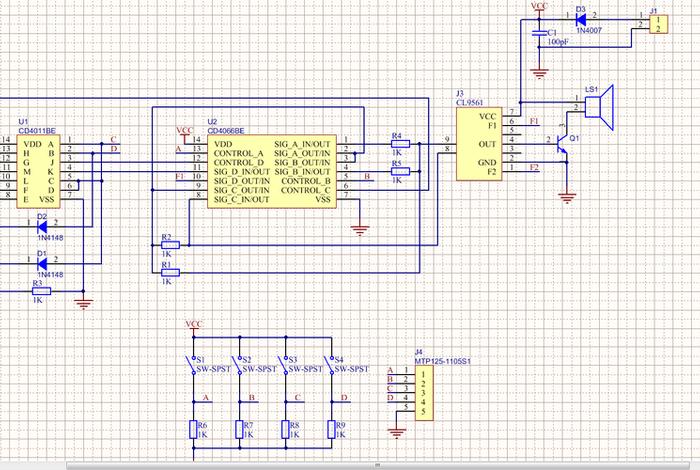This screenshot has width=700, height=470.
Task: Select ground symbol under capacitor C1
Action: 539,74
